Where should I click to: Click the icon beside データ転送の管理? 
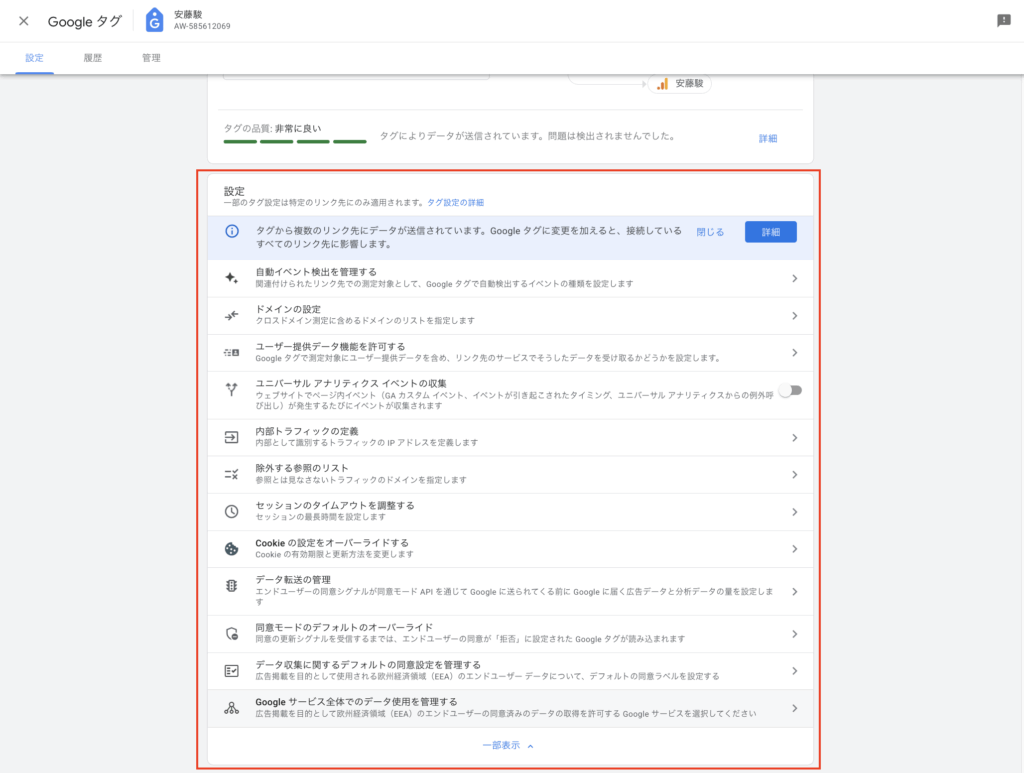click(x=231, y=586)
